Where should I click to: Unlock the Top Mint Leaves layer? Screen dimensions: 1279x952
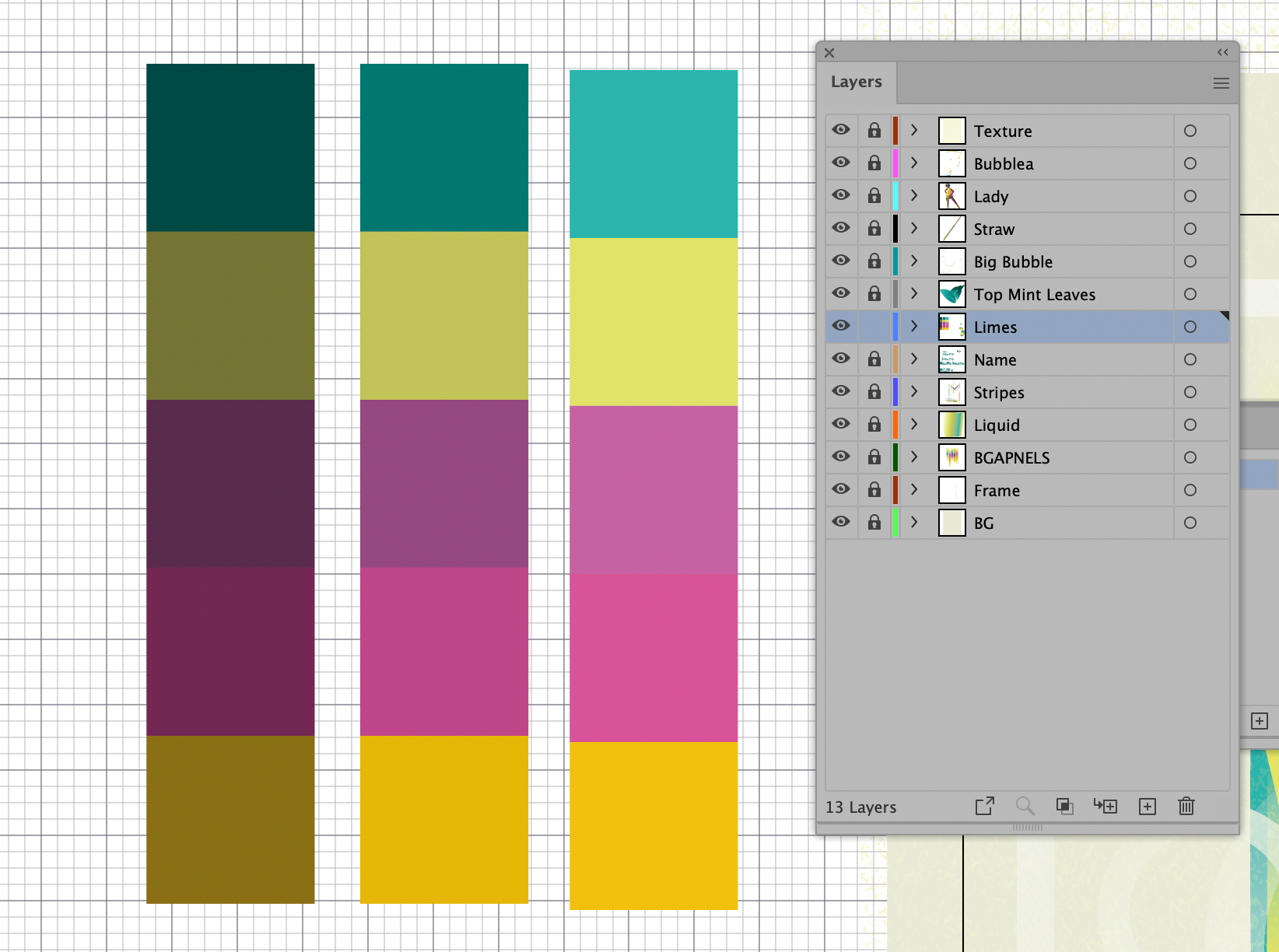874,294
